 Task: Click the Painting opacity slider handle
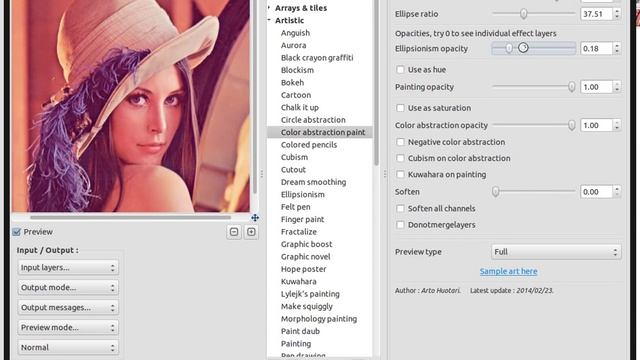(572, 87)
